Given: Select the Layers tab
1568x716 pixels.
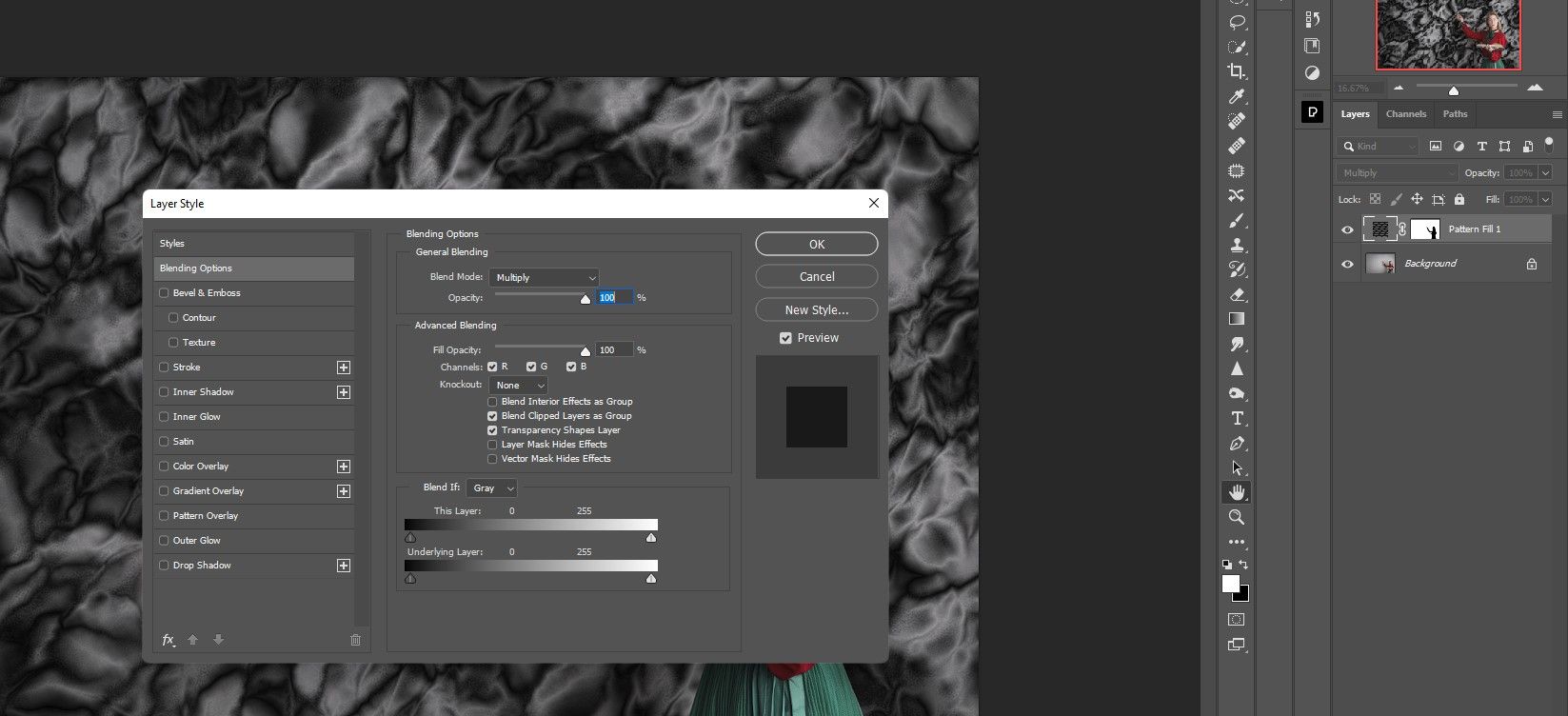Looking at the screenshot, I should (x=1355, y=114).
